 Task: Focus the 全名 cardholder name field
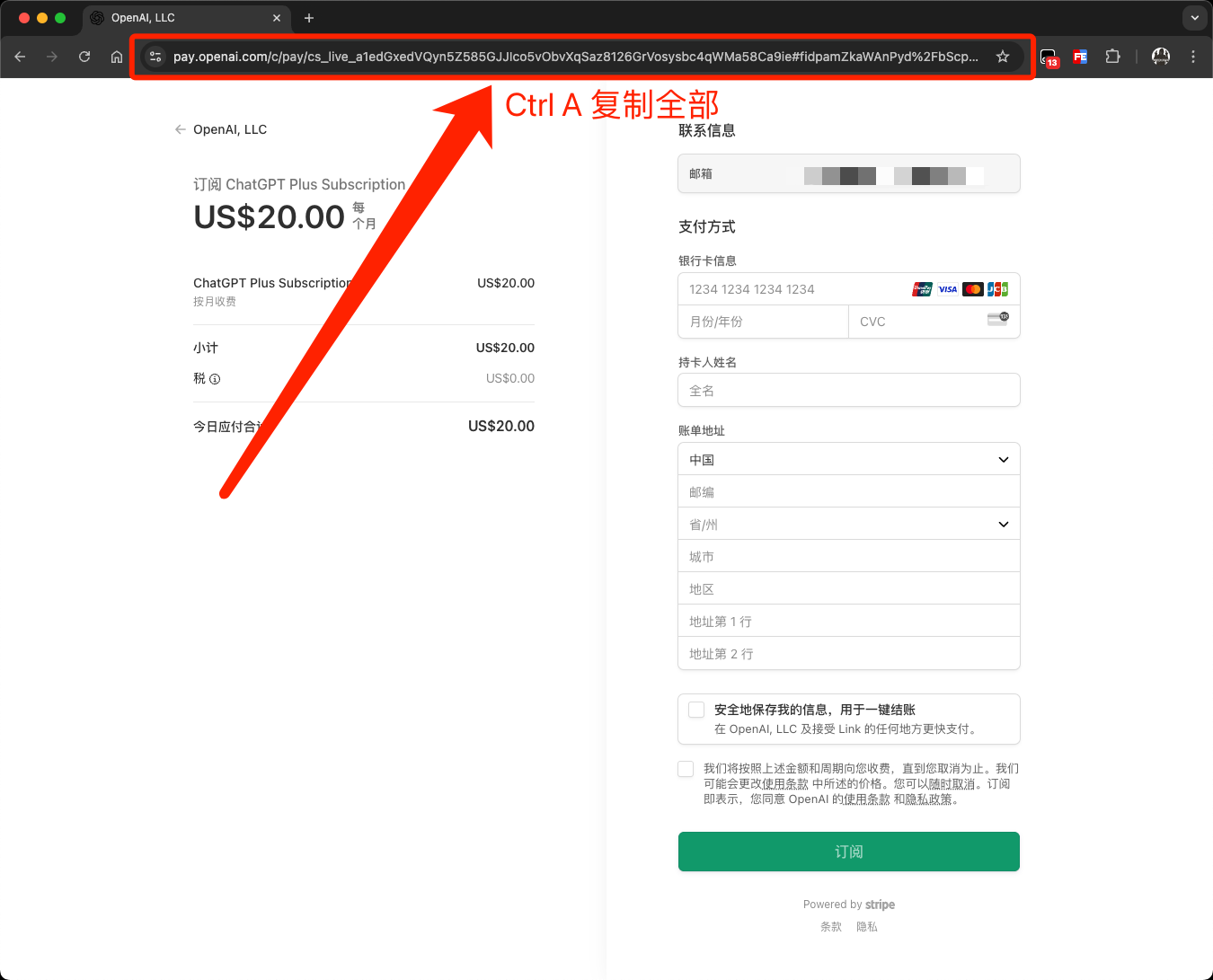(x=849, y=390)
